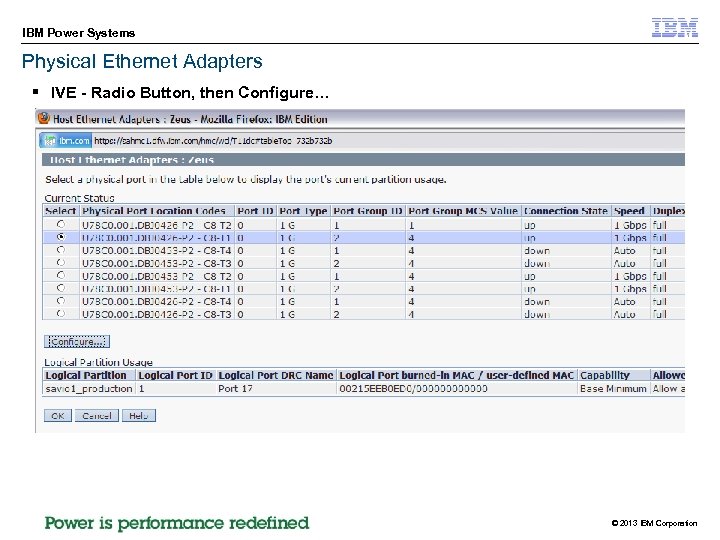720x540 pixels.
Task: Pick radio button for DBJ0426-P2-C8-T3 port
Action: point(61,314)
